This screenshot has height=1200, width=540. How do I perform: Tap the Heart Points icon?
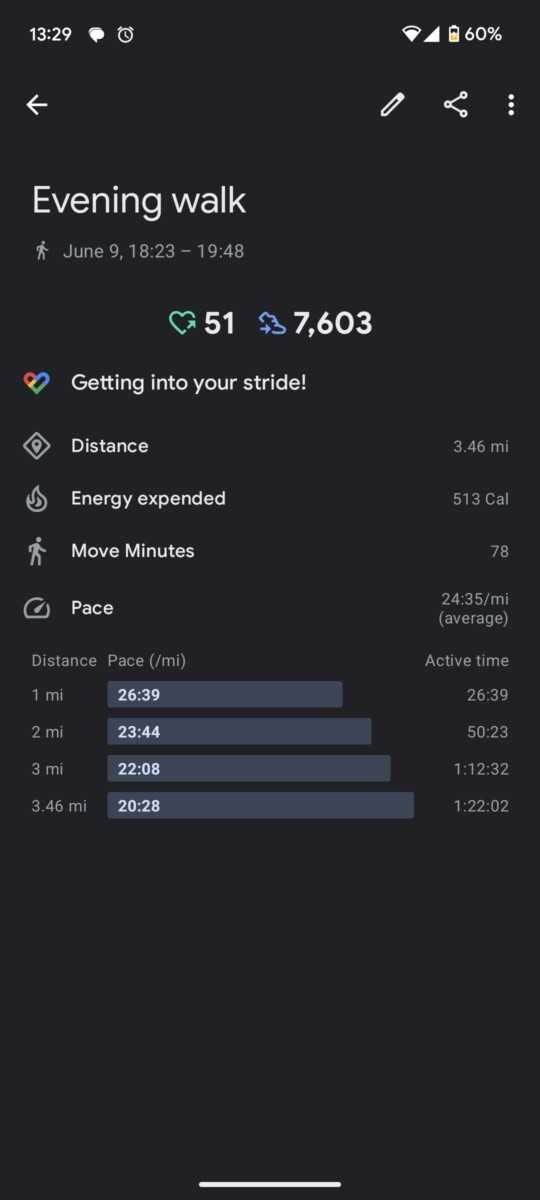pos(182,323)
